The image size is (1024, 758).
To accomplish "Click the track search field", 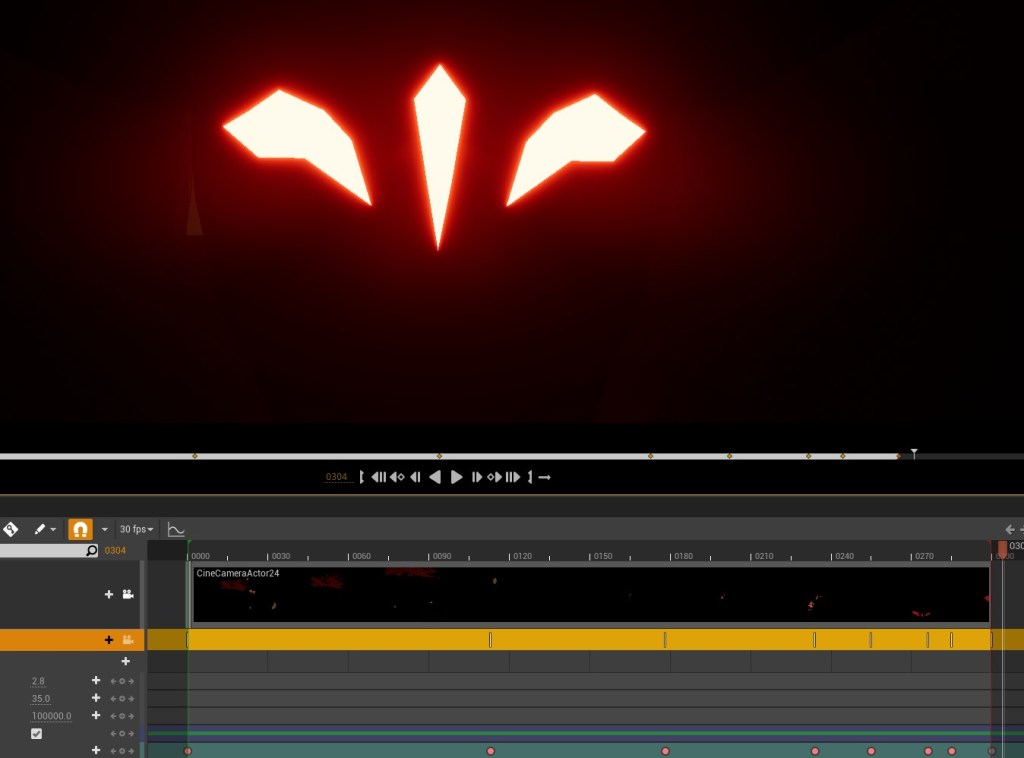I will pyautogui.click(x=45, y=550).
